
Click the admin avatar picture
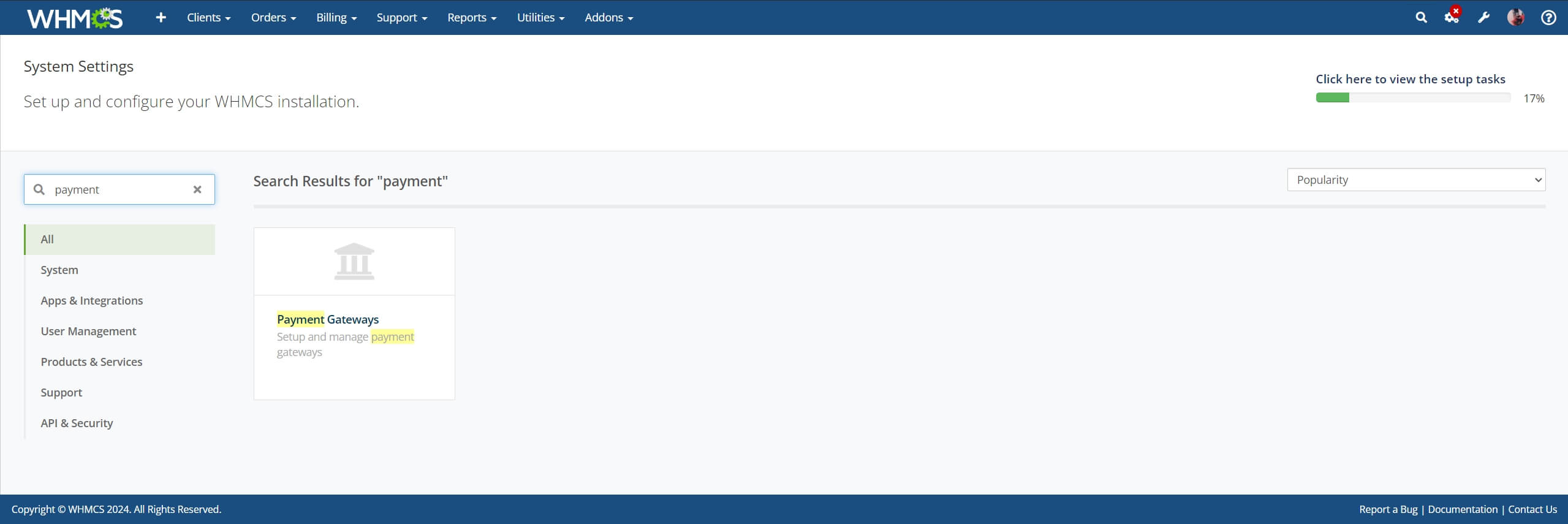pyautogui.click(x=1516, y=18)
